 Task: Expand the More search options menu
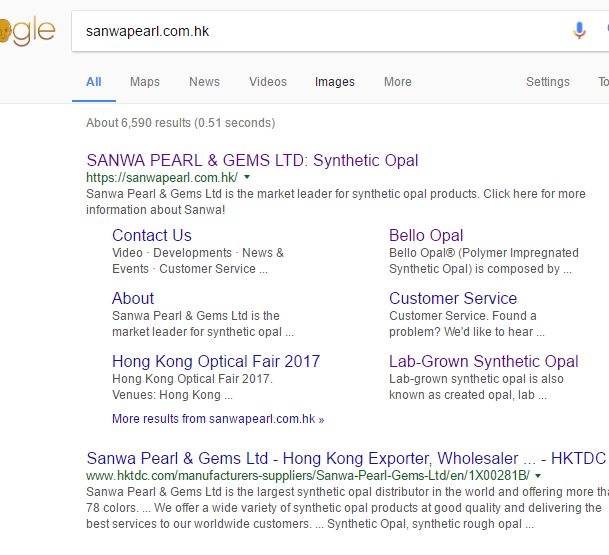click(x=398, y=82)
